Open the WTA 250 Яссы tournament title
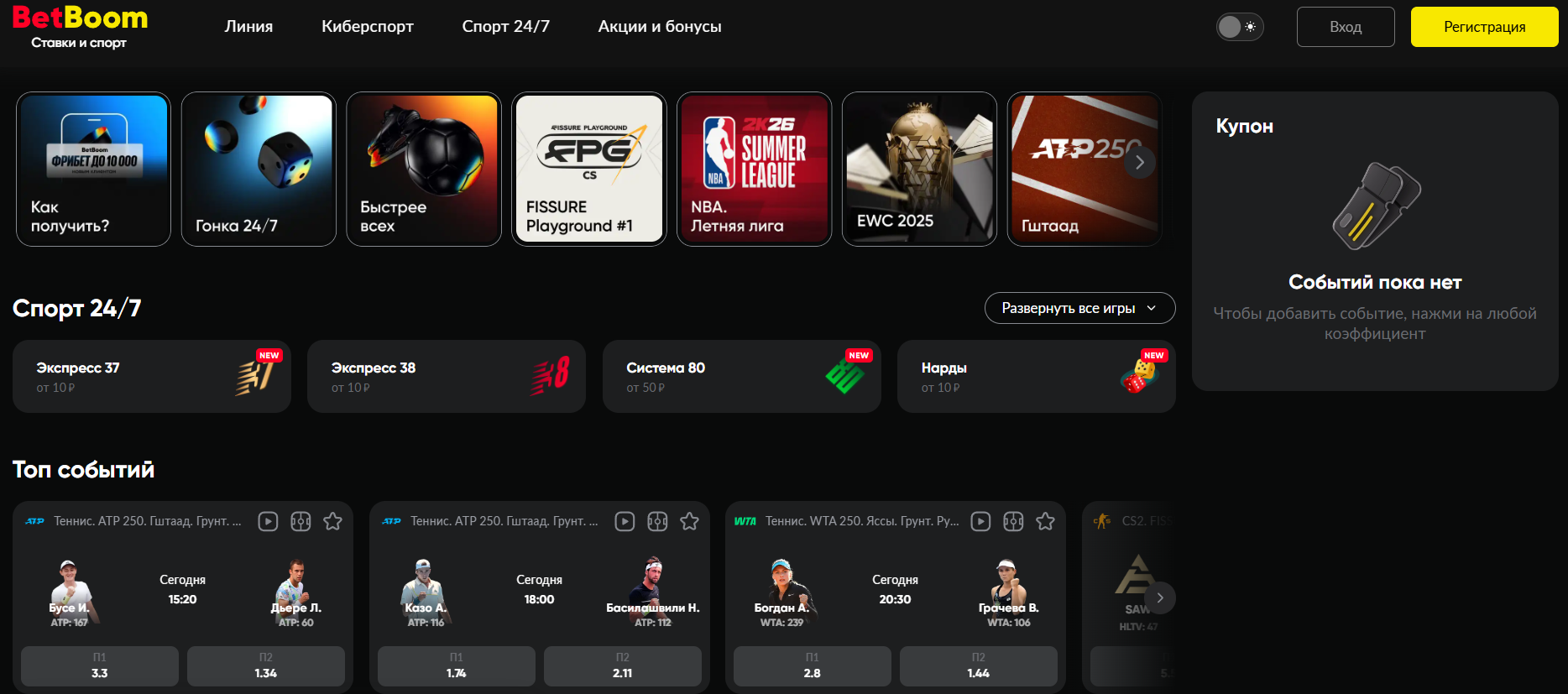1568x694 pixels. pyautogui.click(x=862, y=521)
